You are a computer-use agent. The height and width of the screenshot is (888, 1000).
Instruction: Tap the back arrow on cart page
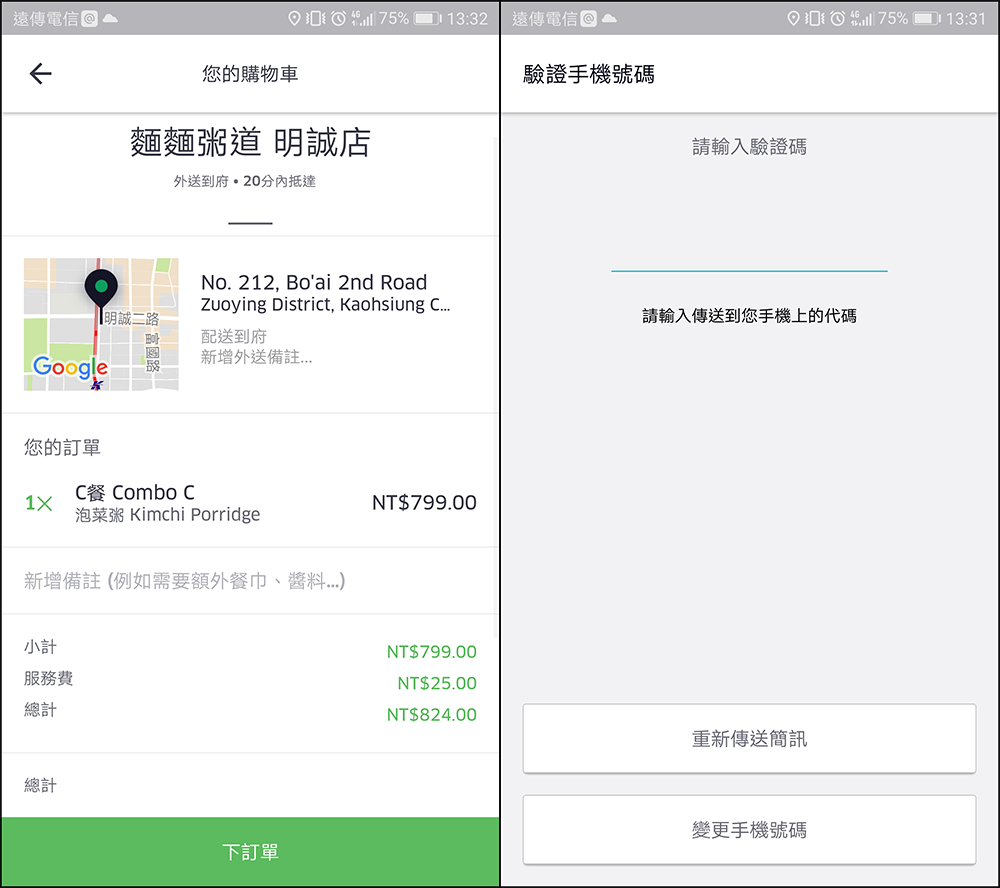coord(38,74)
